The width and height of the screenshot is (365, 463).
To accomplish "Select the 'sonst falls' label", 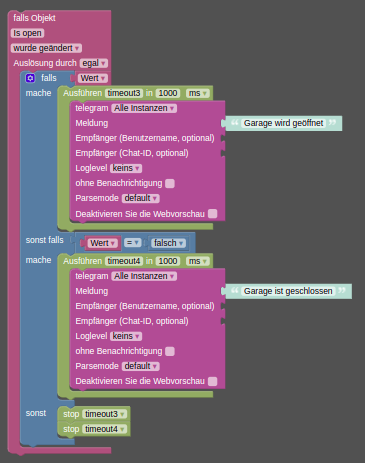I will (x=44, y=240).
